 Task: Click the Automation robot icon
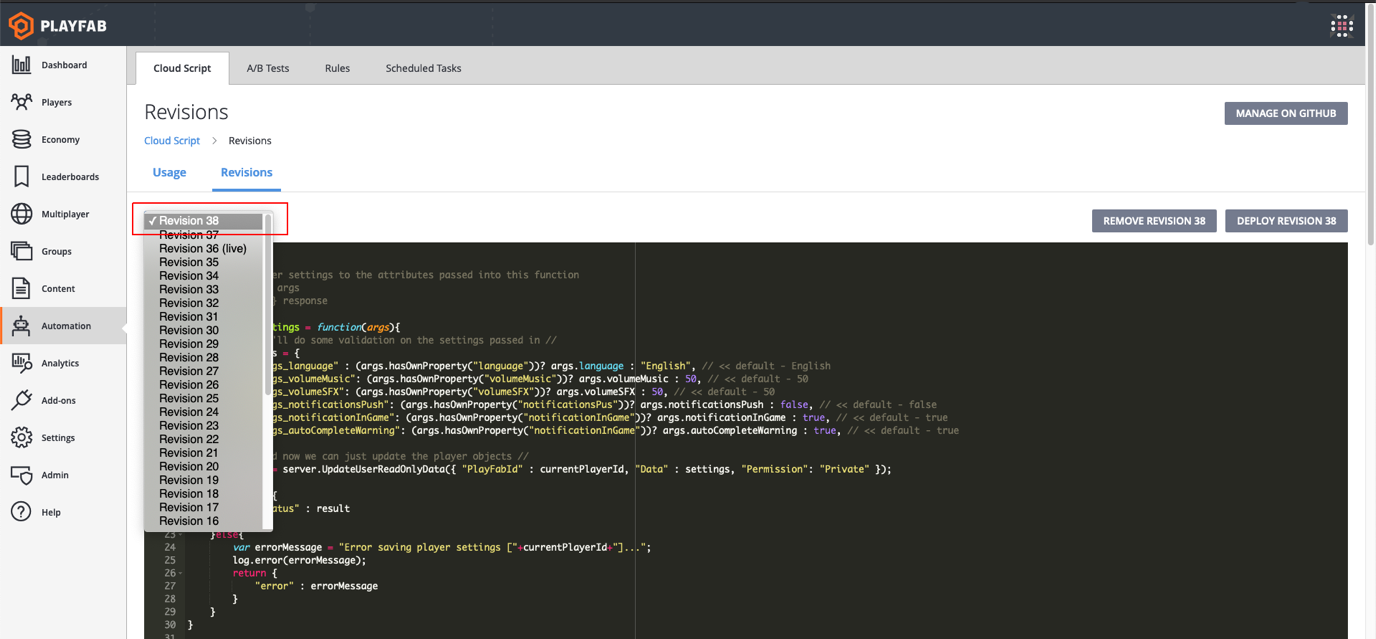21,326
